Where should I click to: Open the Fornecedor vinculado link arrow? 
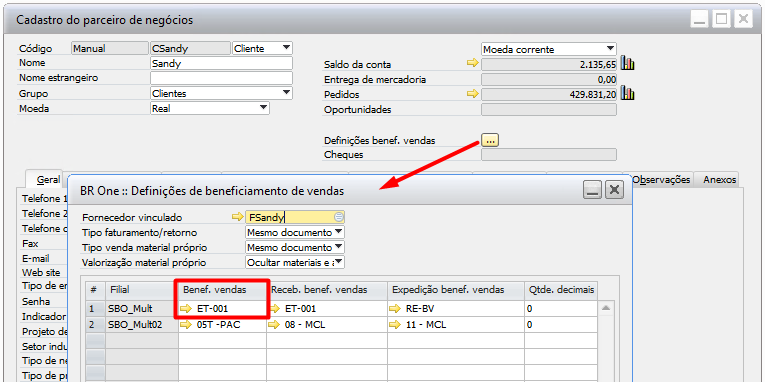238,217
